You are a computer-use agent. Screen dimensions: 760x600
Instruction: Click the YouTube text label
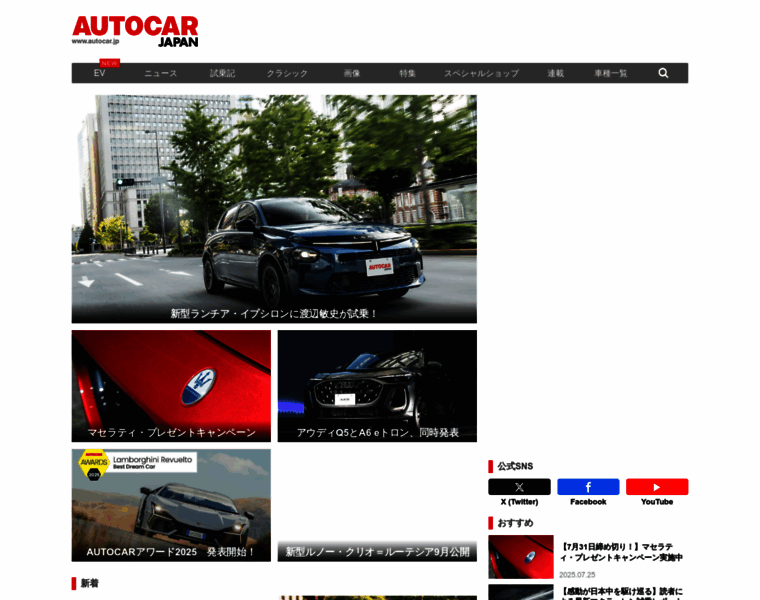coord(657,502)
